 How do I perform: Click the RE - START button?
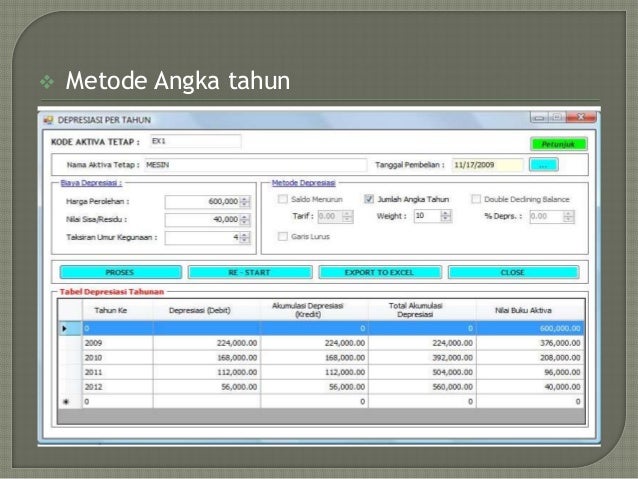pyautogui.click(x=250, y=272)
